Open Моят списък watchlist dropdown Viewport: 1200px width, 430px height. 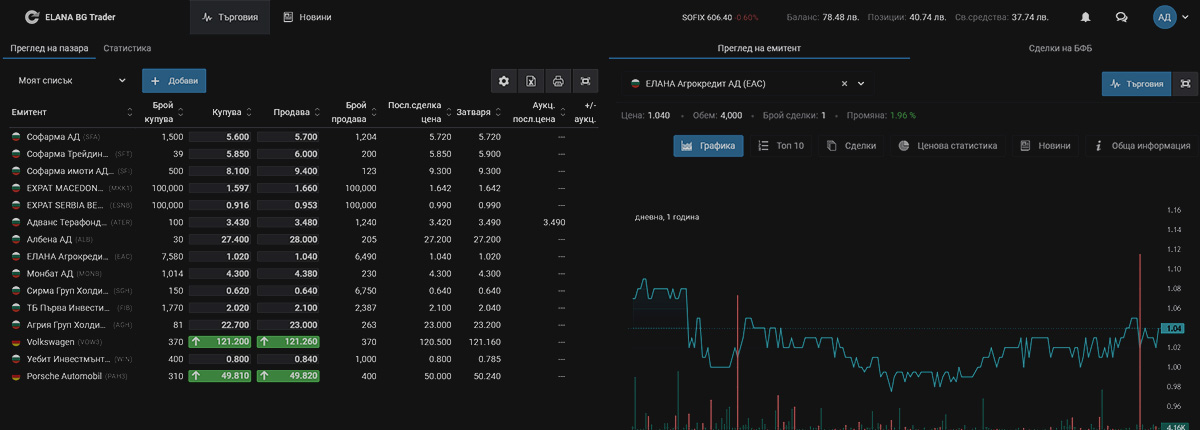coord(72,80)
